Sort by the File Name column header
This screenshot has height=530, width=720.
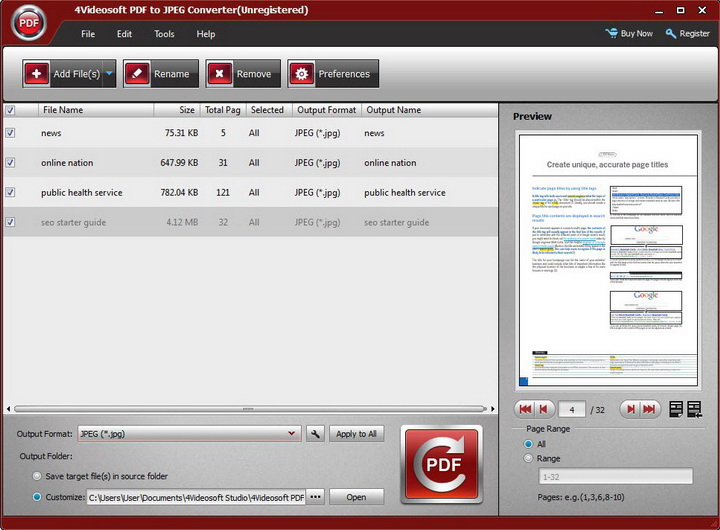[x=96, y=110]
